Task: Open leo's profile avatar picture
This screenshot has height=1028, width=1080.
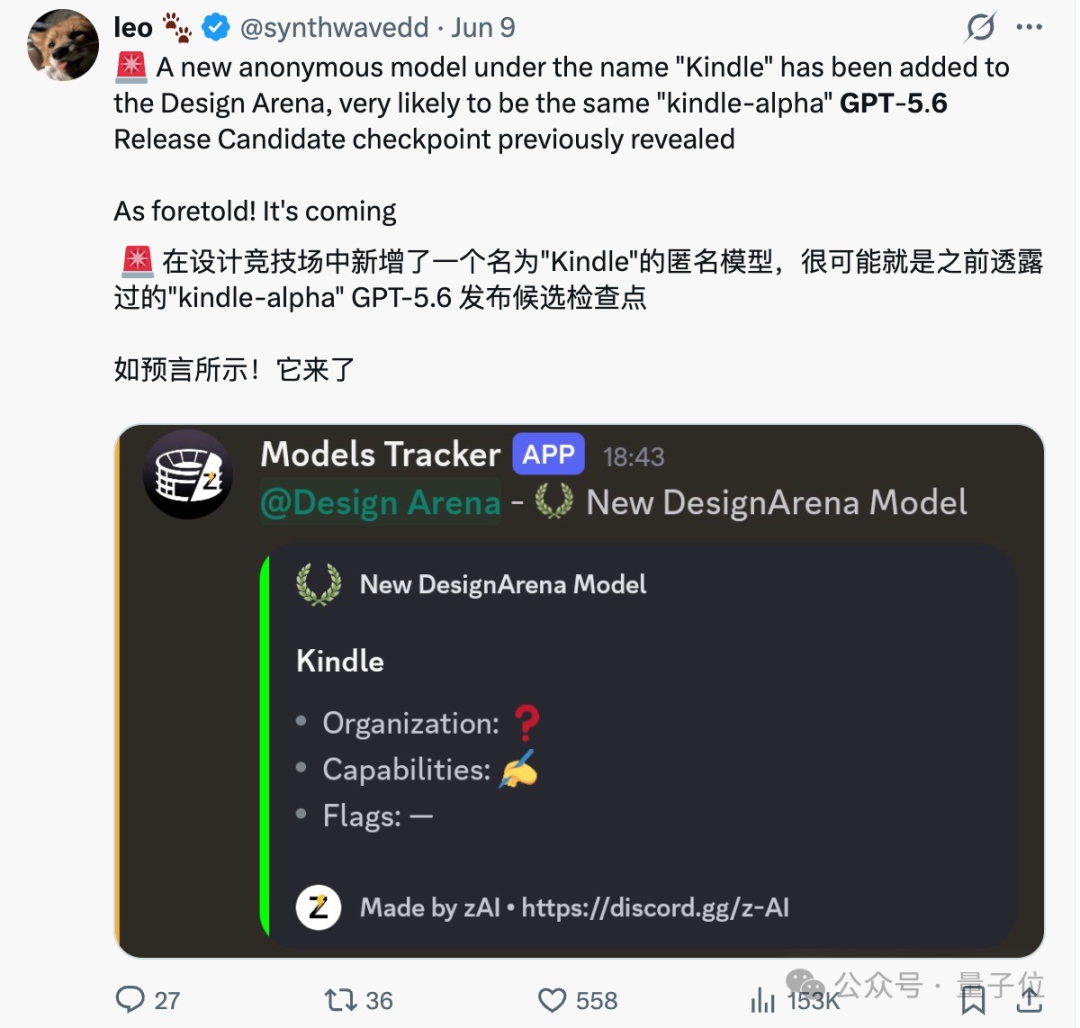Action: click(63, 45)
